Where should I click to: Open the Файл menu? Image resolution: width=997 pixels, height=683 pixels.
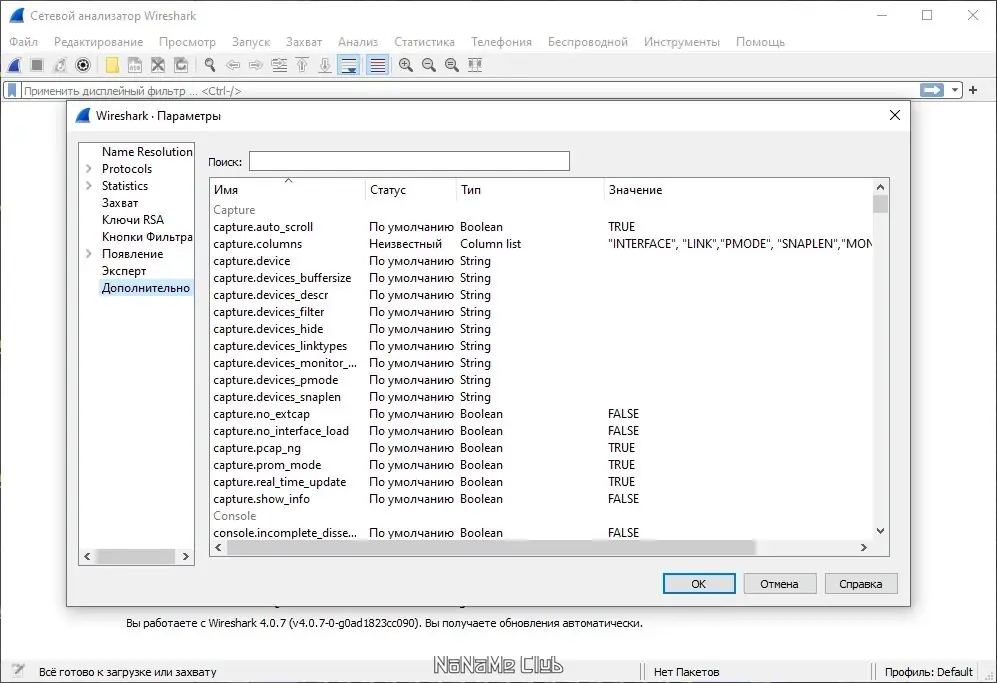pos(24,42)
